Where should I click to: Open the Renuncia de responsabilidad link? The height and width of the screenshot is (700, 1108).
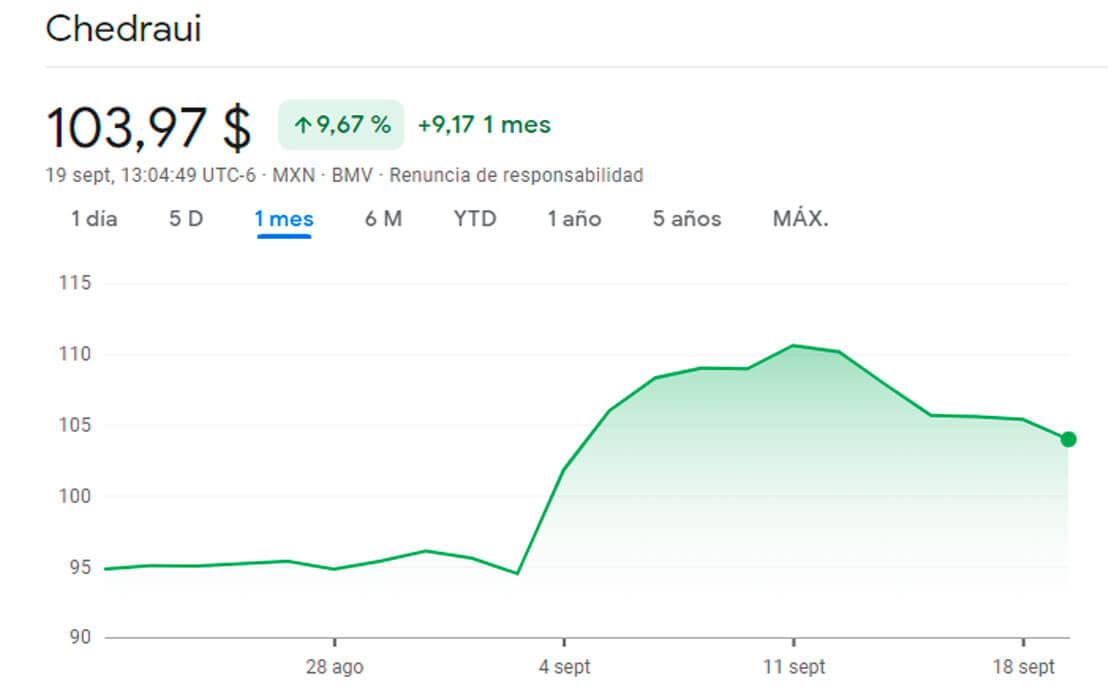pyautogui.click(x=516, y=175)
